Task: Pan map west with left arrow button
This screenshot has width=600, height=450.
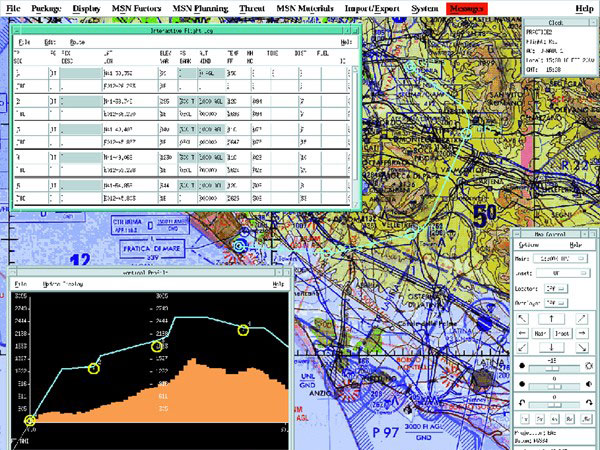Action: pyautogui.click(x=522, y=333)
